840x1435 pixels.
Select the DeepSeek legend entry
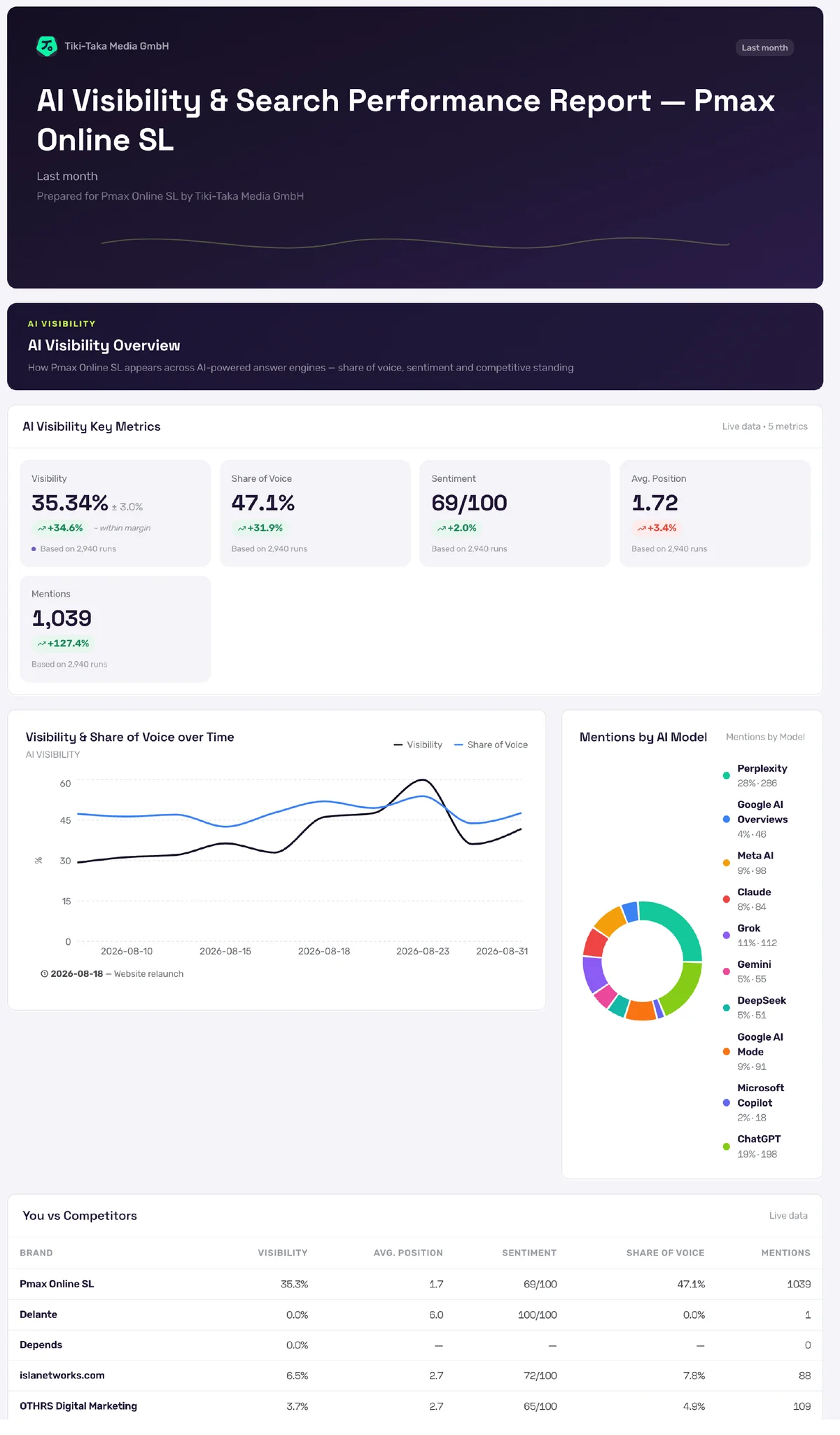(755, 1008)
